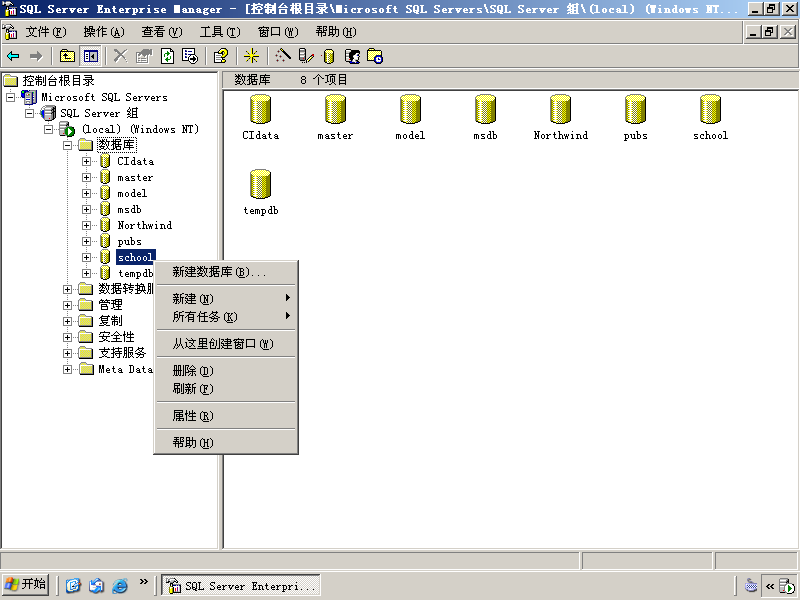Image resolution: width=800 pixels, height=600 pixels.
Task: Open the 新建(N) submenu in context menu
Action: [x=226, y=298]
